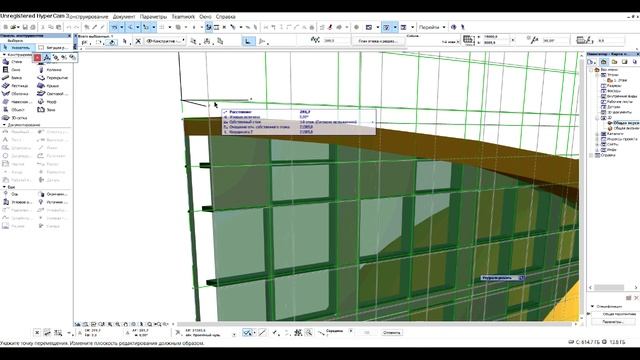Choose the Ось grid element tool
This screenshot has height=360, width=640.
coord(11,194)
